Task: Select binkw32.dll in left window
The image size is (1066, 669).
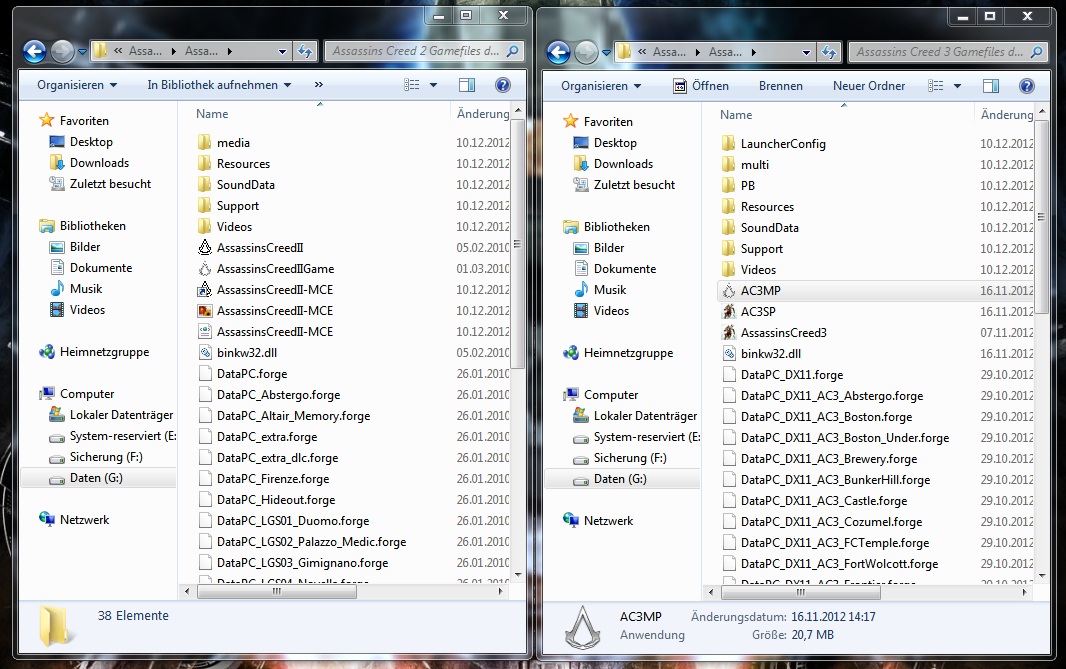Action: (237, 353)
